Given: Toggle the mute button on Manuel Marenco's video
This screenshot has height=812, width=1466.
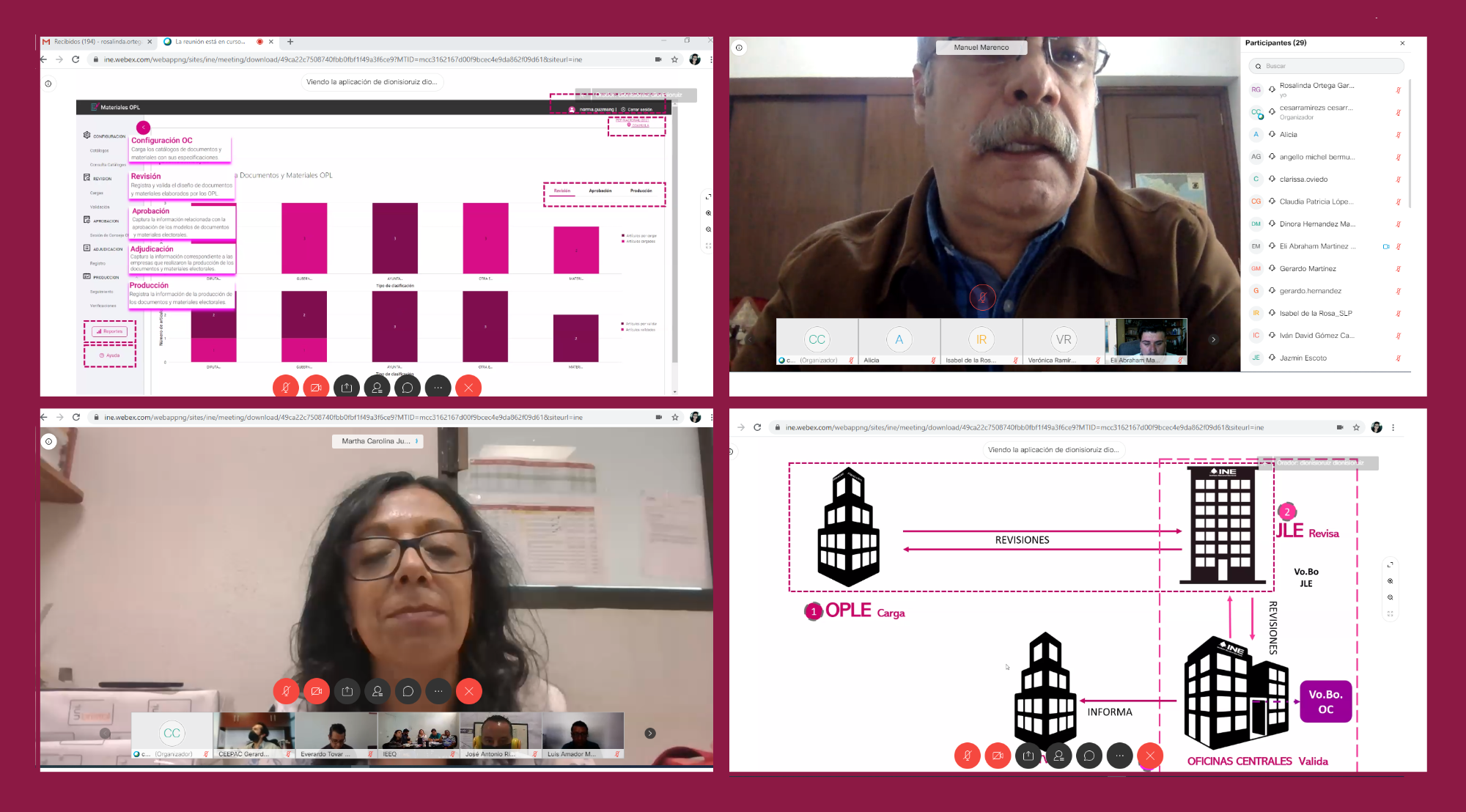Looking at the screenshot, I should [982, 297].
